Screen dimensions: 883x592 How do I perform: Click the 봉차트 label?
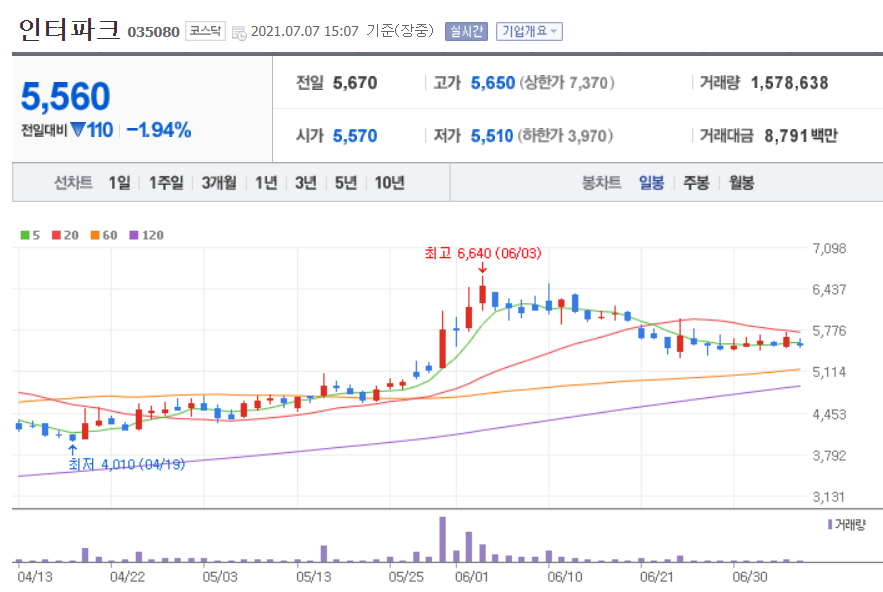tap(601, 183)
